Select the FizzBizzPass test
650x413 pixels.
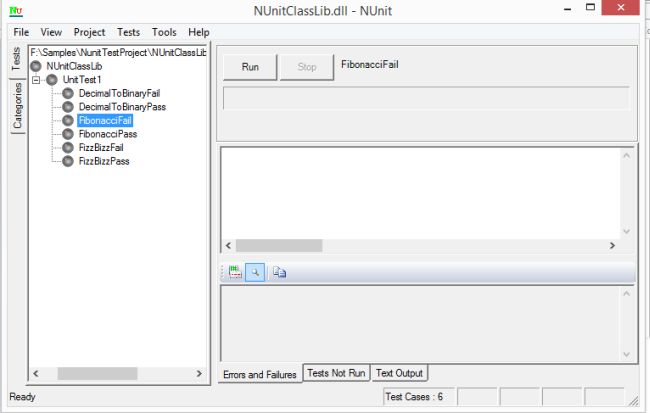point(104,161)
